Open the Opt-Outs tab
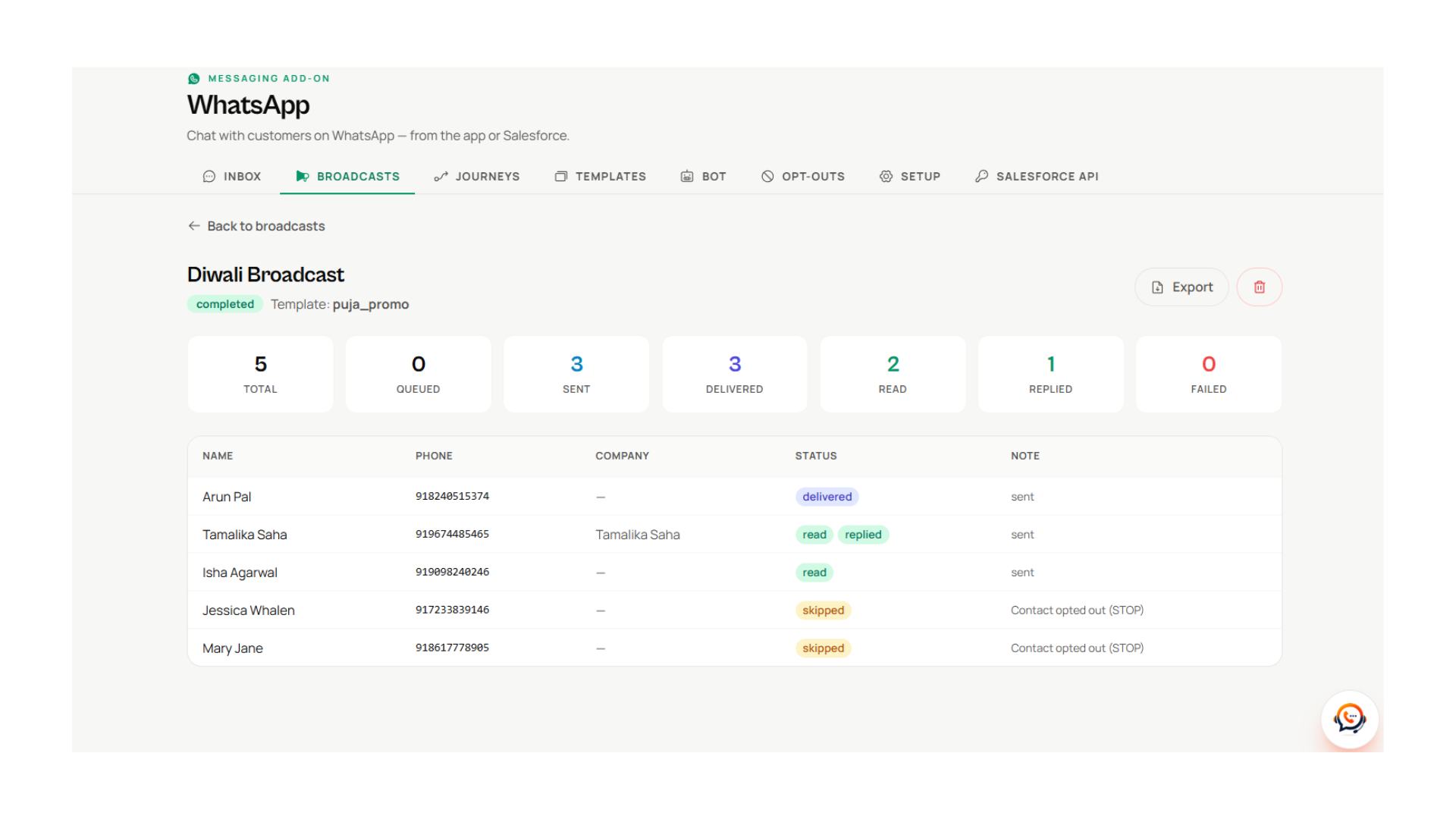Viewport: 1456px width, 819px height. (x=802, y=176)
